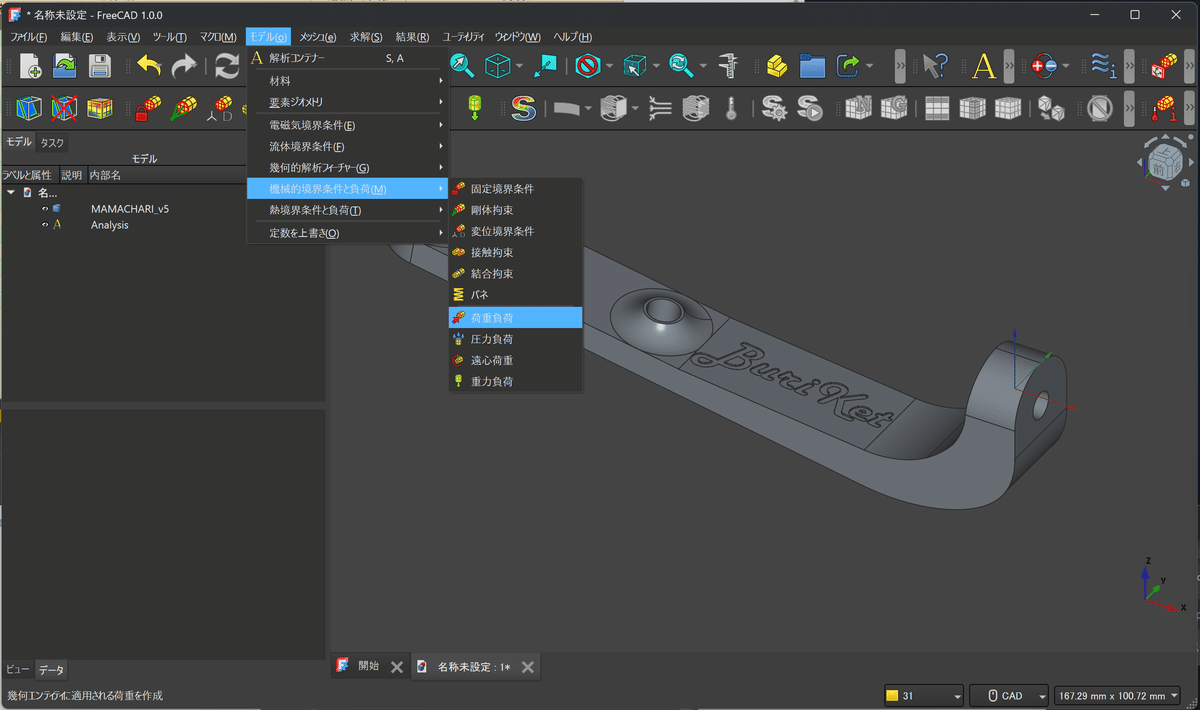Image resolution: width=1200 pixels, height=710 pixels.
Task: Click the 説明 column header
Action: pyautogui.click(x=71, y=175)
